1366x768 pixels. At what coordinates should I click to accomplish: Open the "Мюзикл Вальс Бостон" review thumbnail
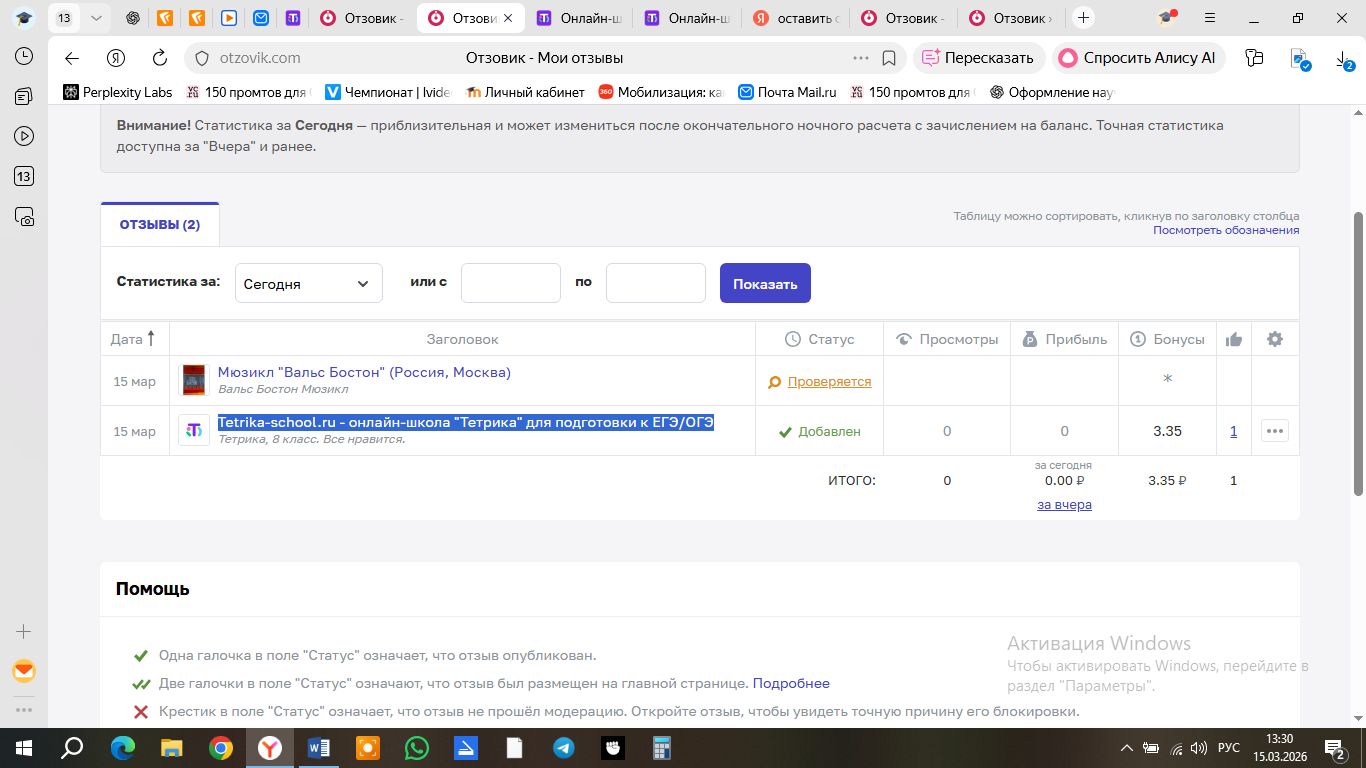194,381
